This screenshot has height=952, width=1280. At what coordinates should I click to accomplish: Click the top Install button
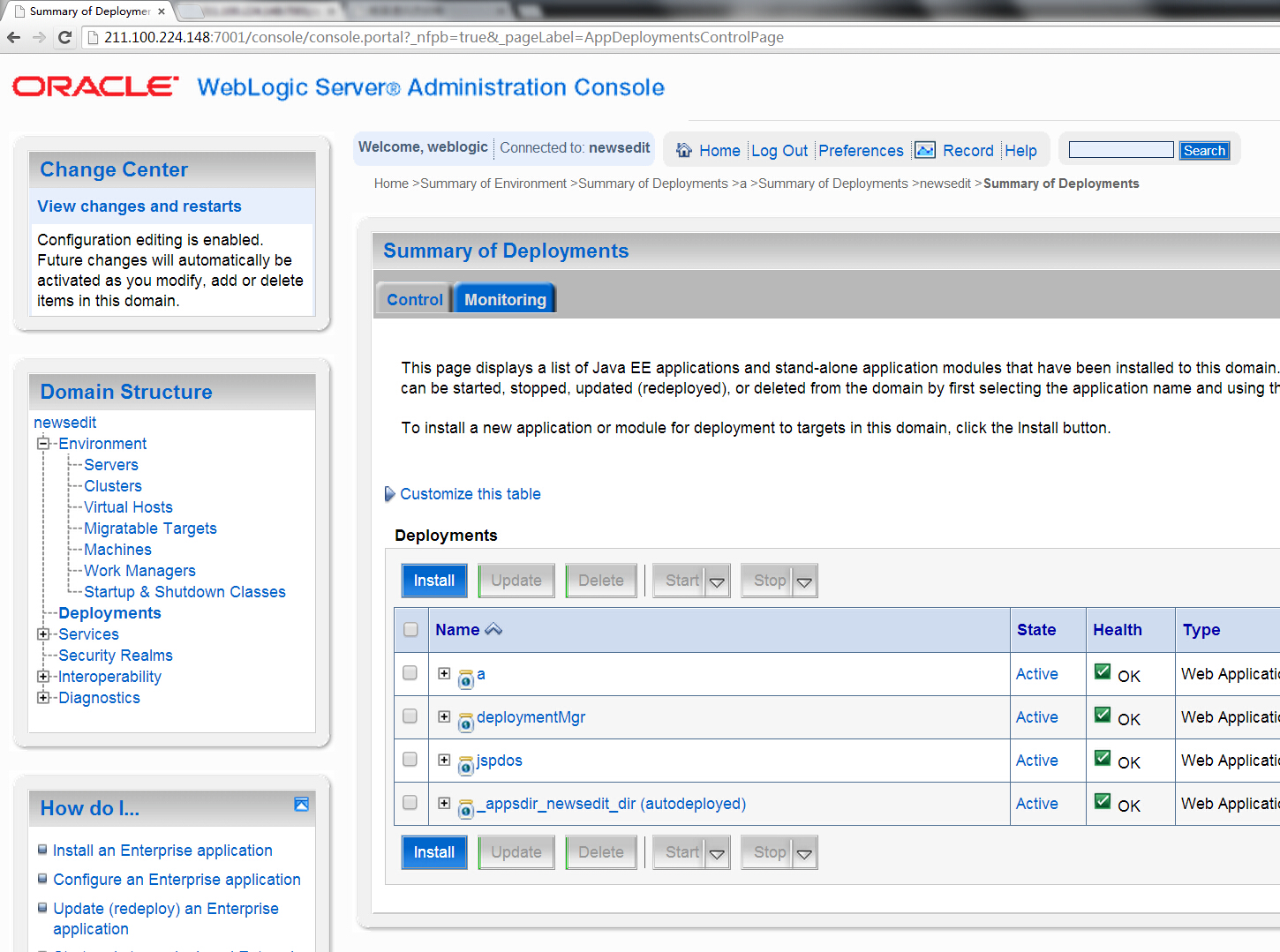434,581
